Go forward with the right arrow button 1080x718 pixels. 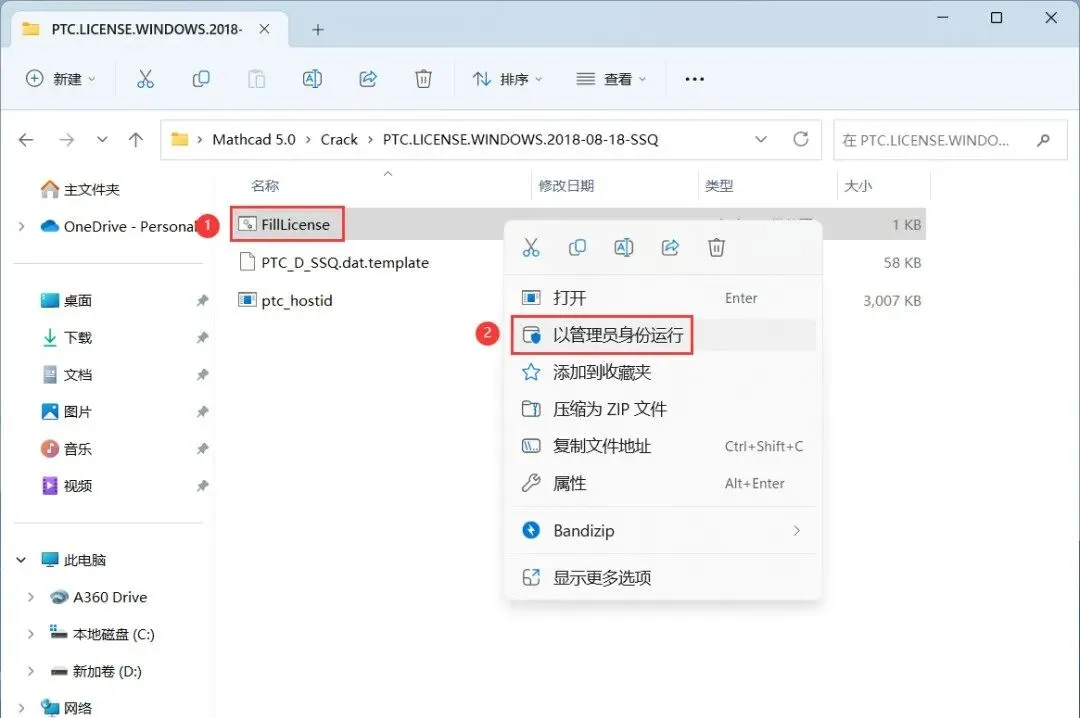(x=67, y=140)
